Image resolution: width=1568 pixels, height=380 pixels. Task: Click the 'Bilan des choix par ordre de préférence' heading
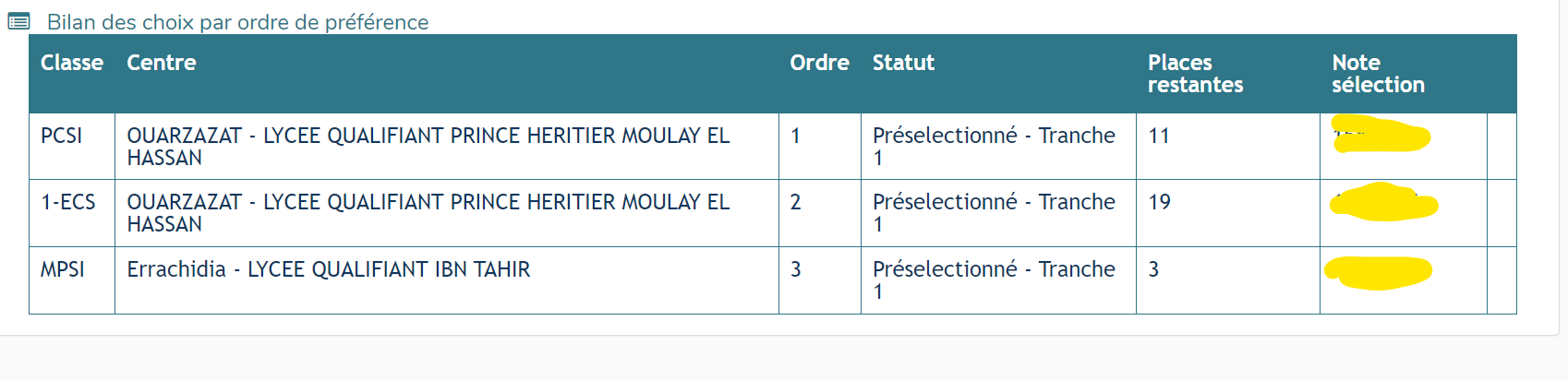[237, 22]
